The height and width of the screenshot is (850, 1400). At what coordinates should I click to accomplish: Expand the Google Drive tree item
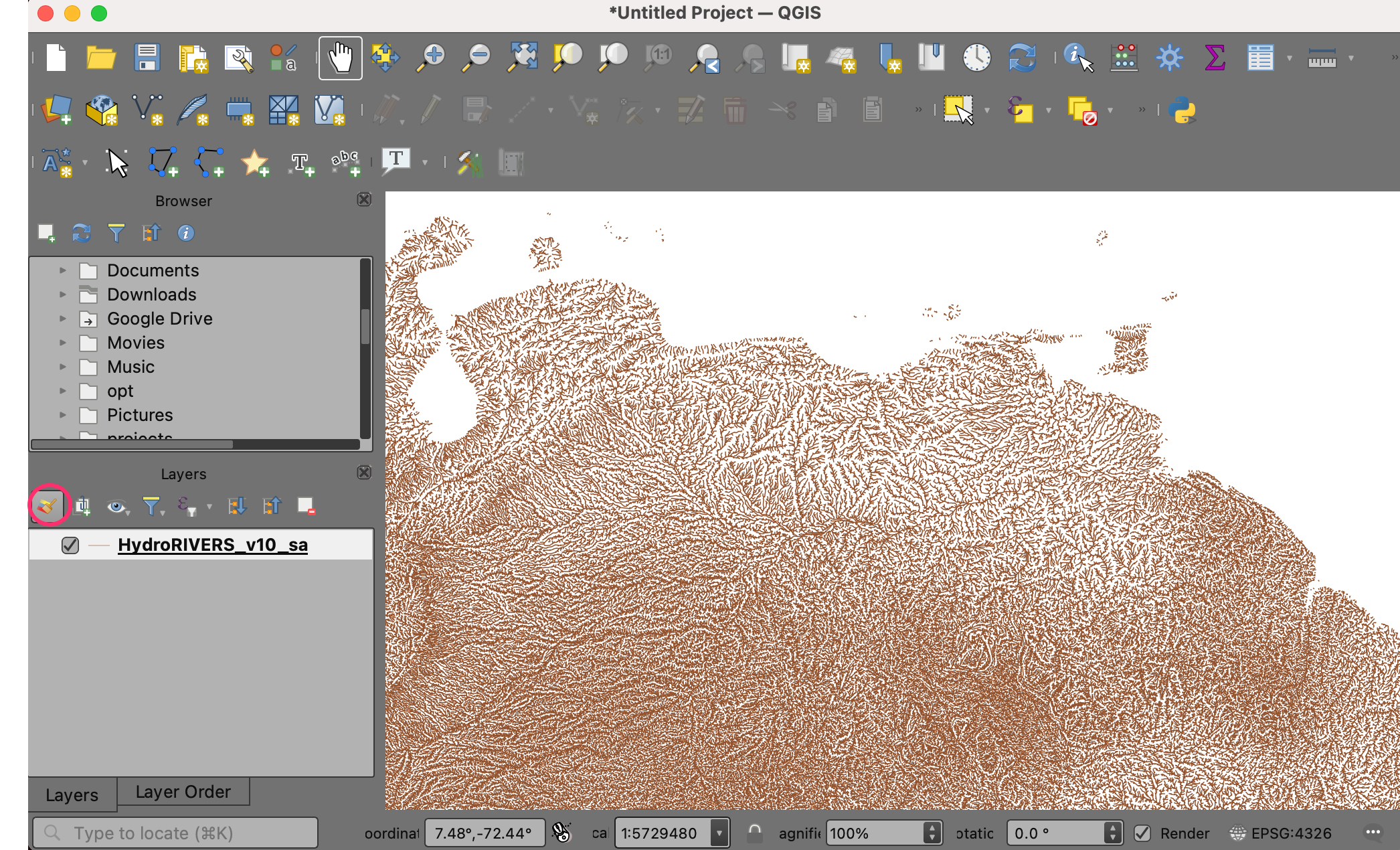63,319
